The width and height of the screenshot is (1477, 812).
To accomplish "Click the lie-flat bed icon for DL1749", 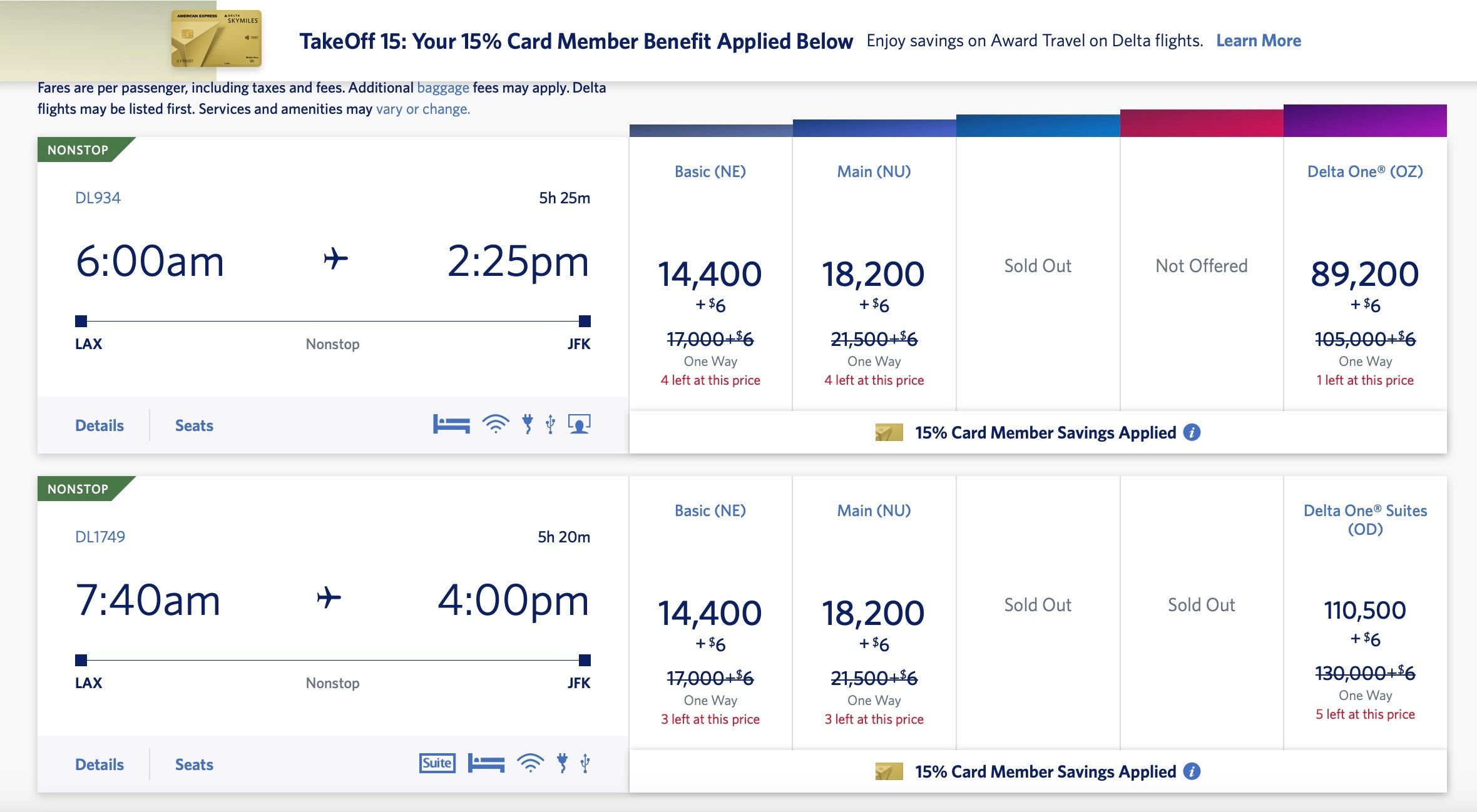I will point(486,763).
